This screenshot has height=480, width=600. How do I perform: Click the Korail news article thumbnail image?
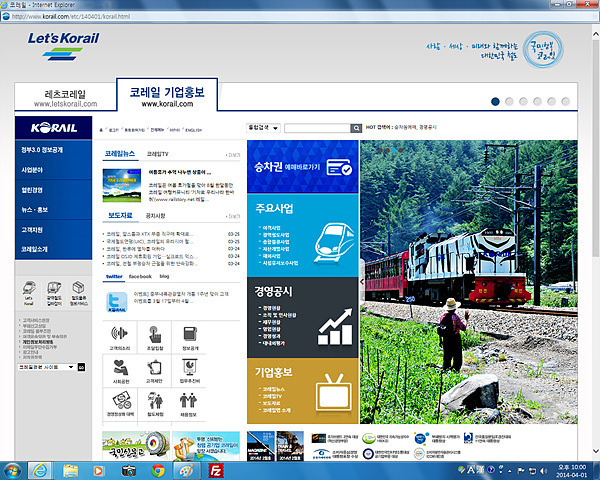tap(122, 185)
